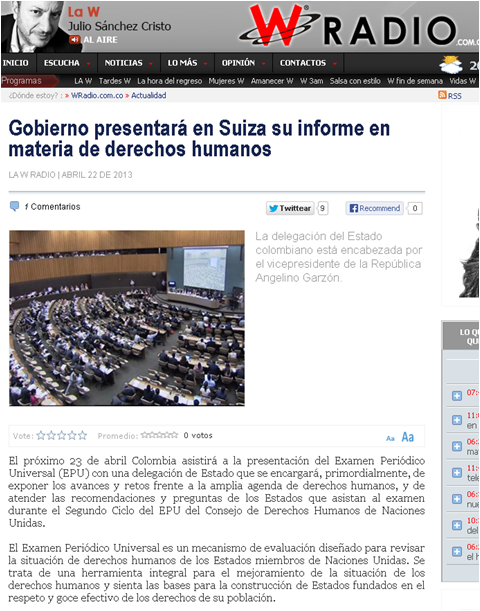Viewport: 480px width, 611px height.
Task: Click the sidebar side banner image
Action: [x=469, y=253]
